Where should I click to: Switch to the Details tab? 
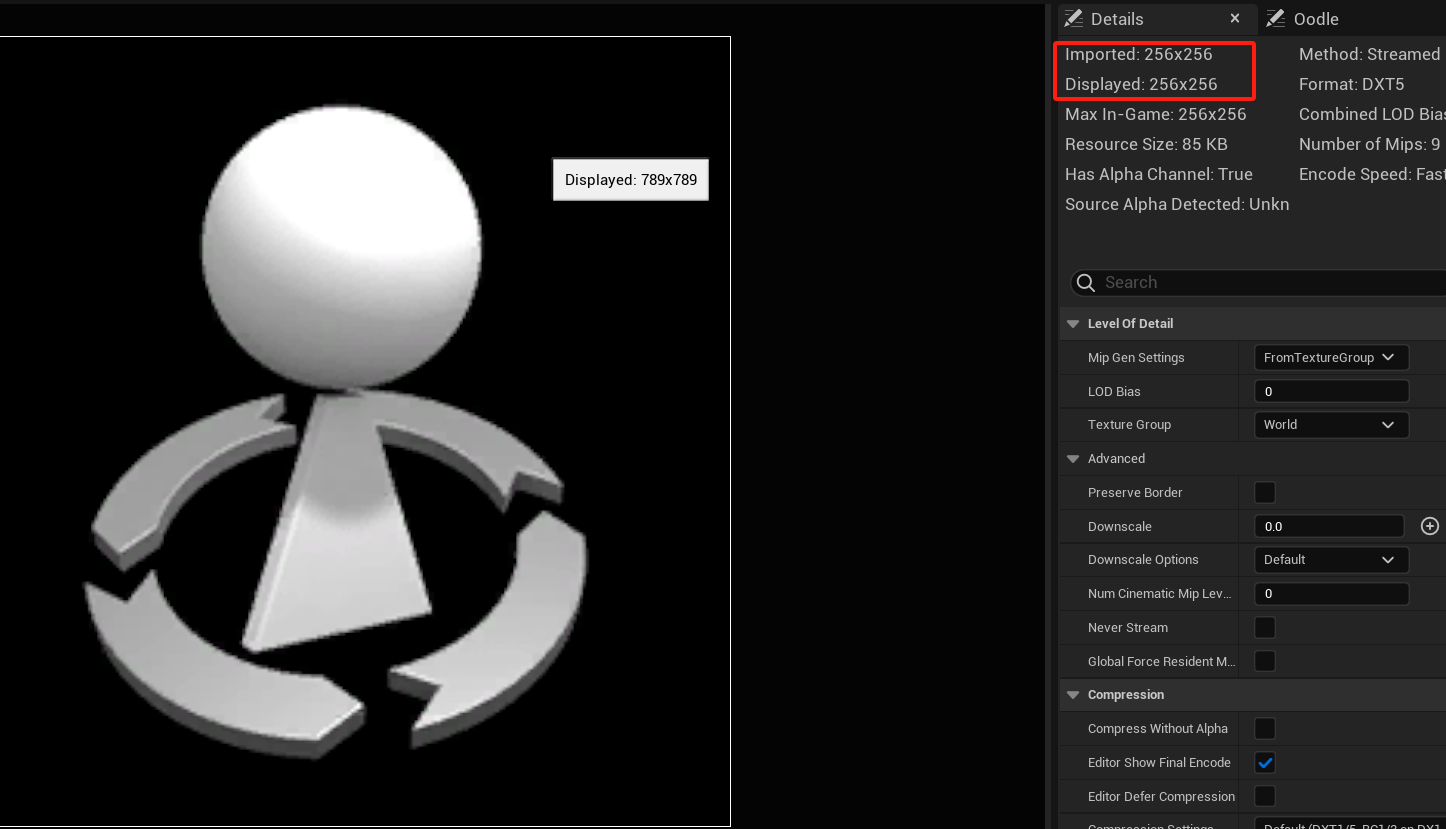coord(1116,19)
